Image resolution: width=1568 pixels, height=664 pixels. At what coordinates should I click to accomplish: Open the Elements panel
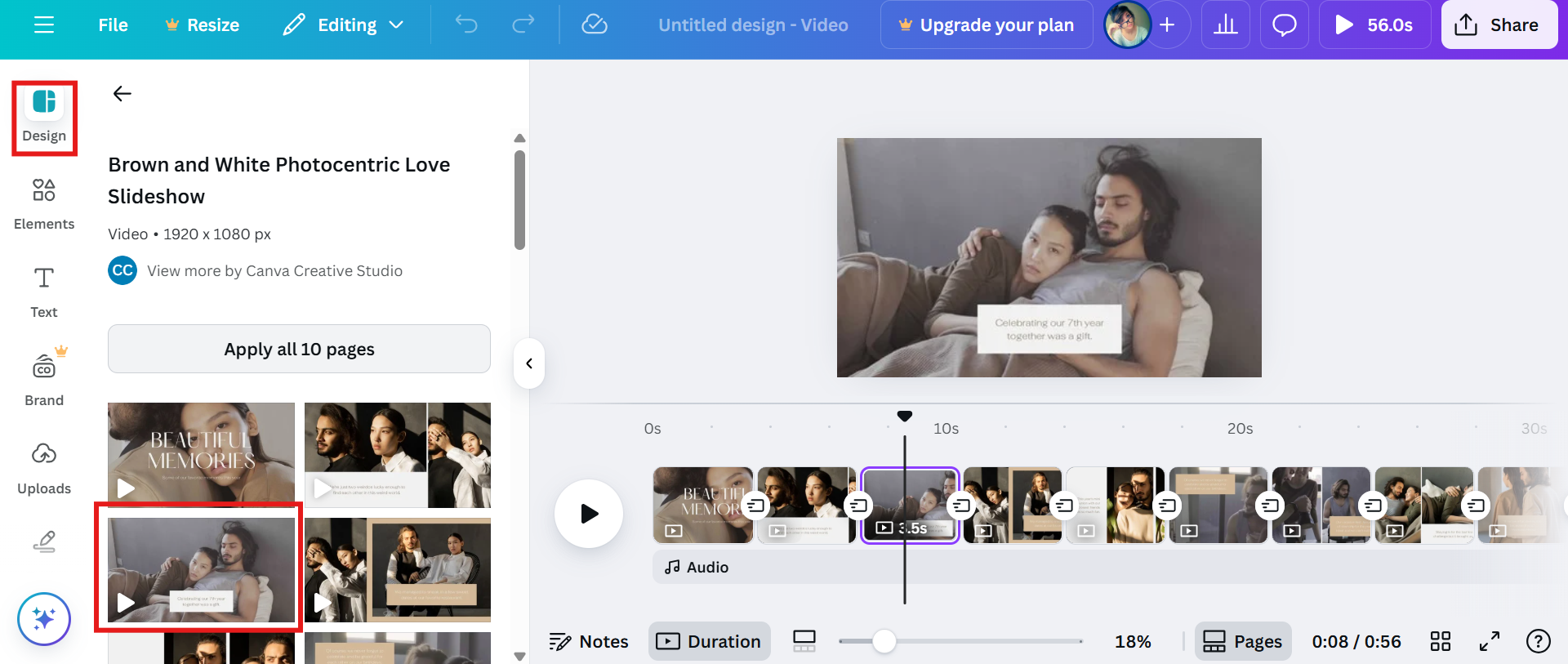coord(44,204)
